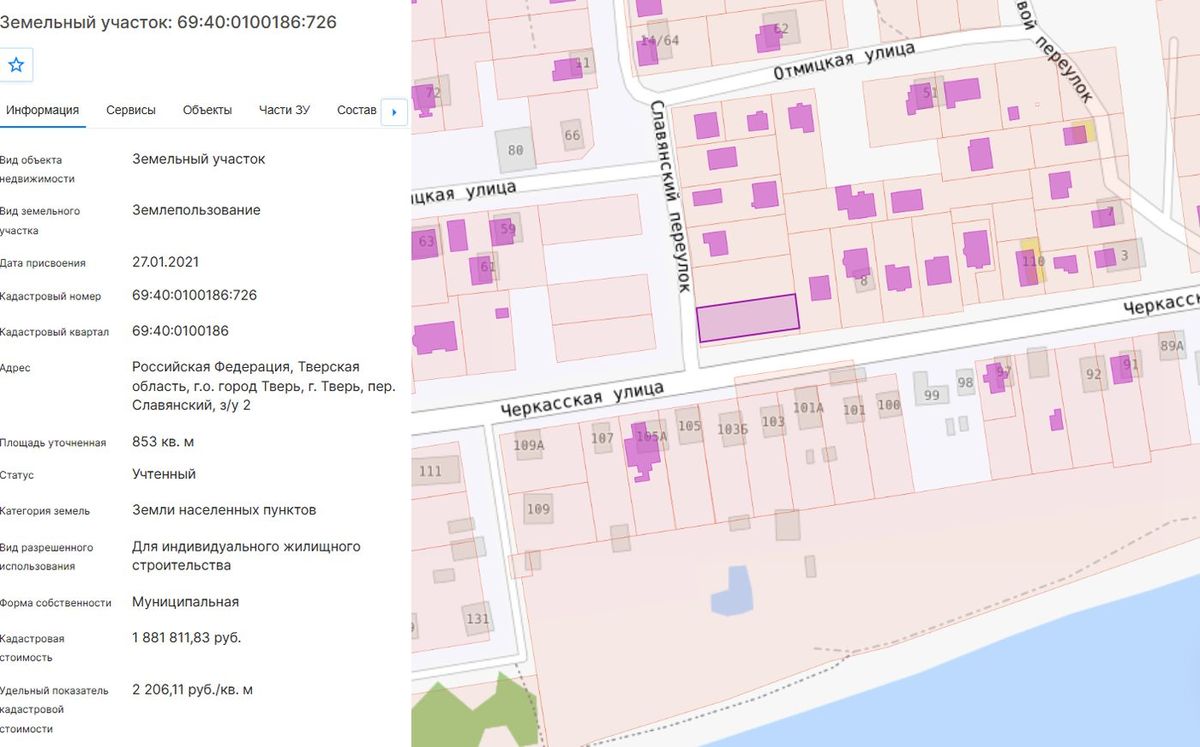Select building 66 on the map

[572, 136]
